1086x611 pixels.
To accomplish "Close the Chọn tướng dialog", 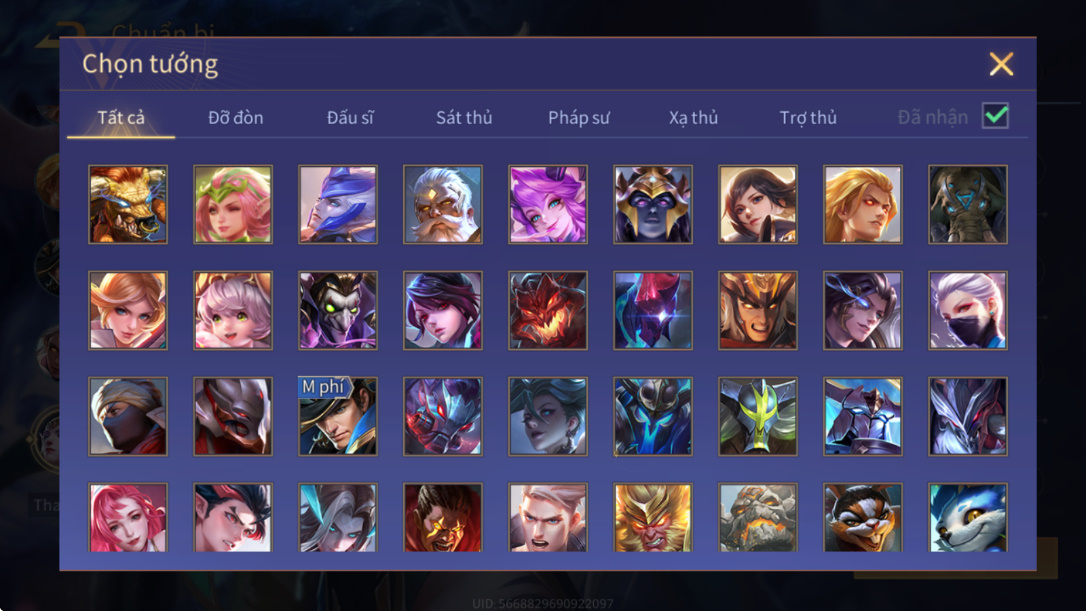I will [x=1001, y=64].
